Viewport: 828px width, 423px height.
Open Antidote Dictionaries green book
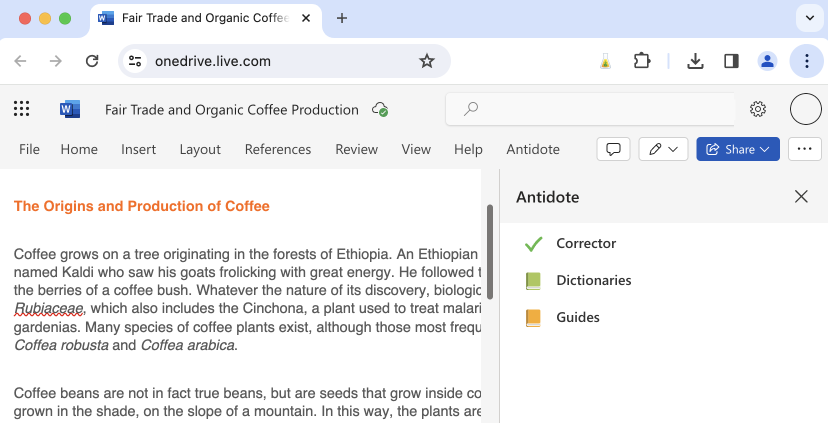pyautogui.click(x=533, y=281)
